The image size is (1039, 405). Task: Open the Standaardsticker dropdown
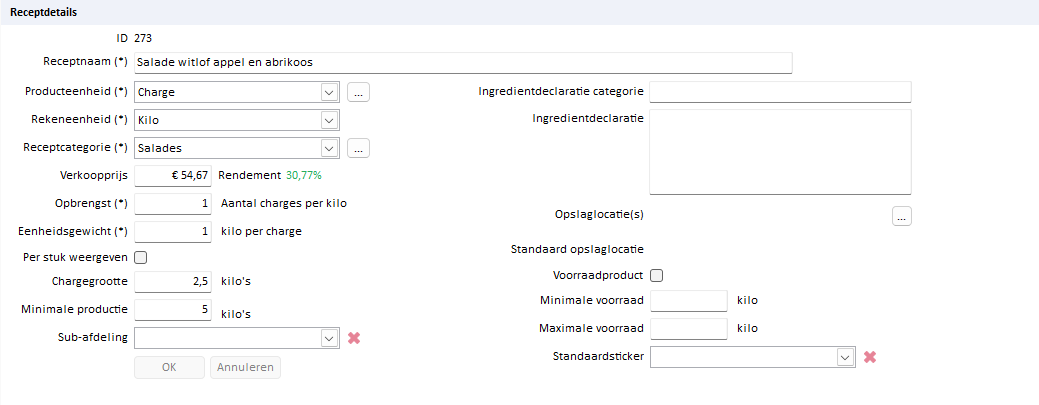753,357
